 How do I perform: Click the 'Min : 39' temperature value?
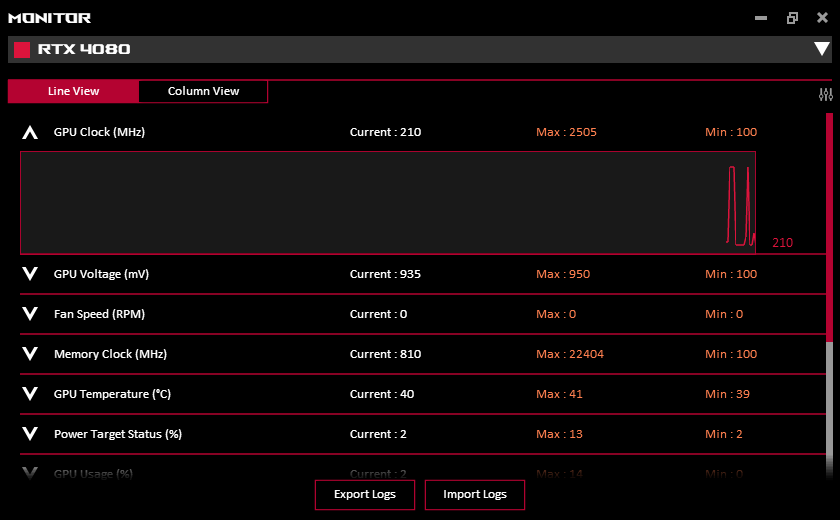tap(728, 394)
